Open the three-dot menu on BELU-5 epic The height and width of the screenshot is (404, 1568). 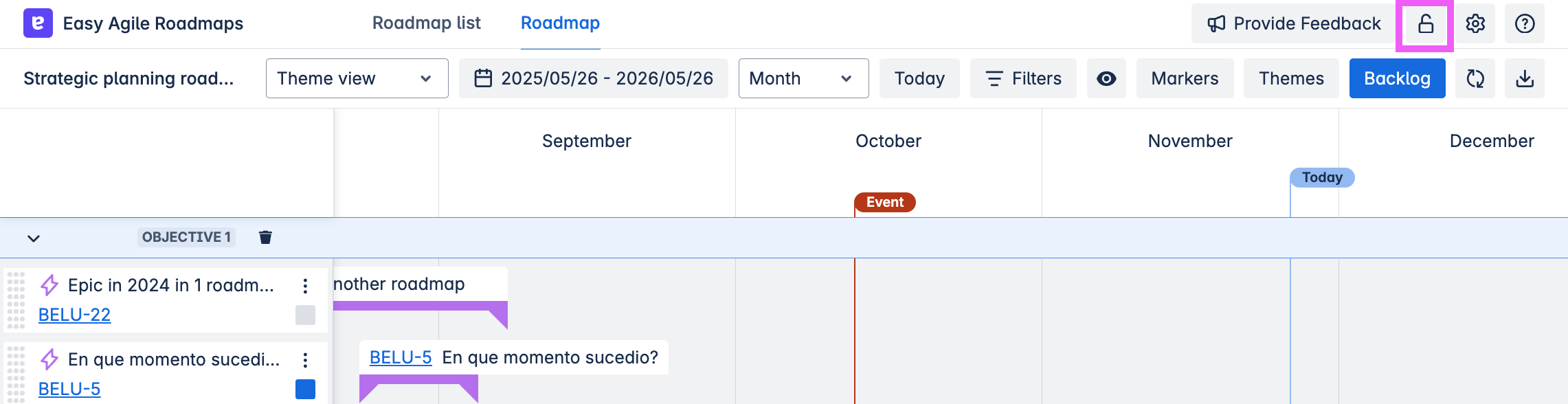(x=305, y=359)
